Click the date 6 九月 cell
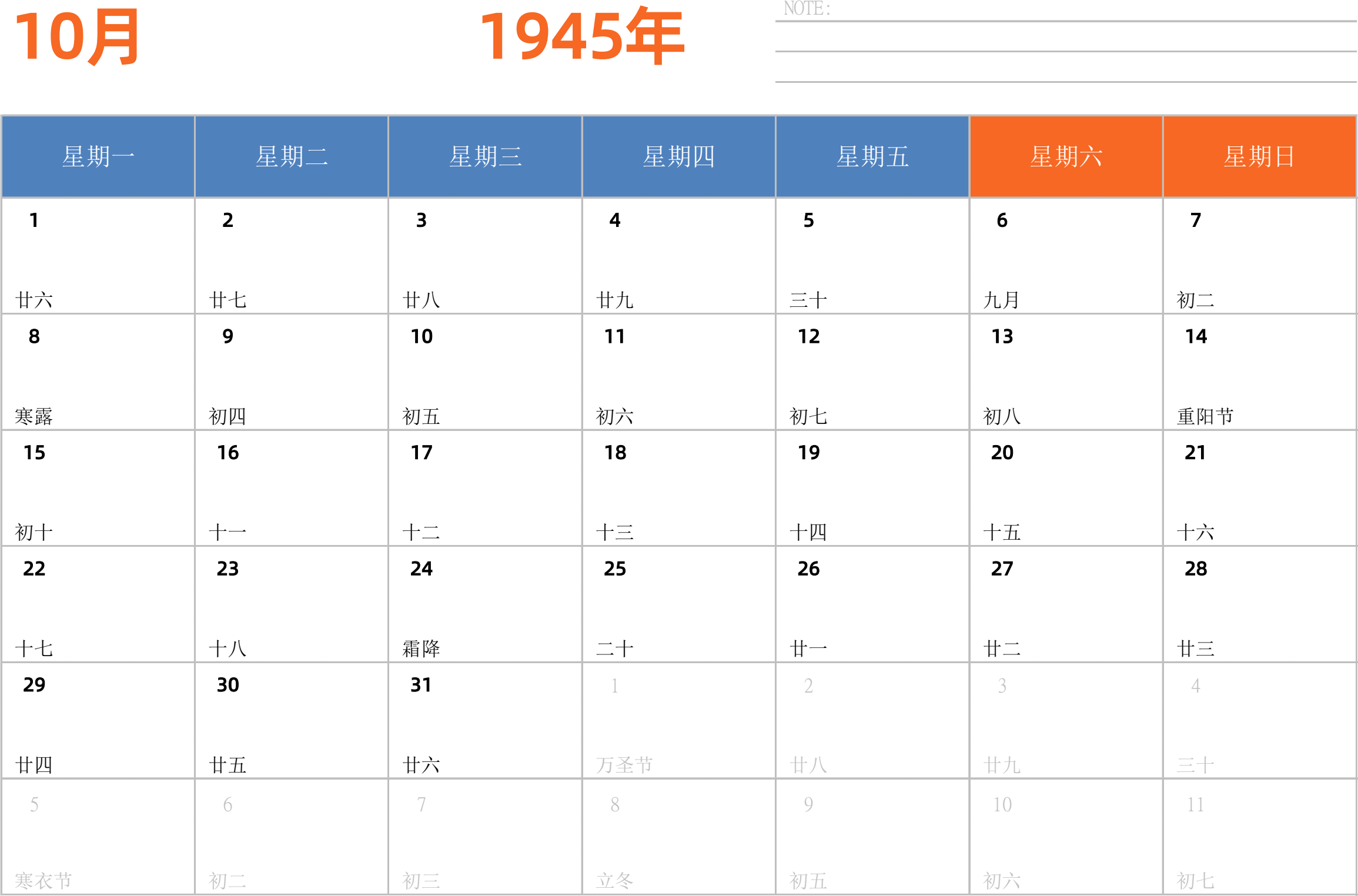This screenshot has height=896, width=1358. coord(1066,256)
